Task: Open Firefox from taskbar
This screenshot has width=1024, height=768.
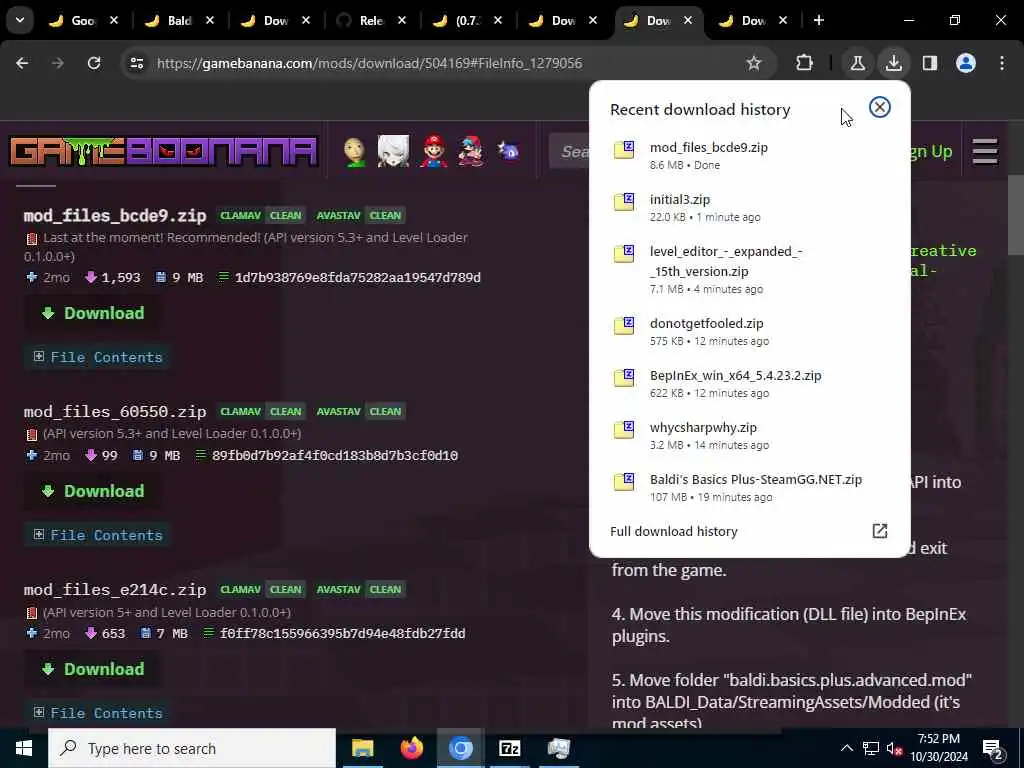Action: pos(411,748)
